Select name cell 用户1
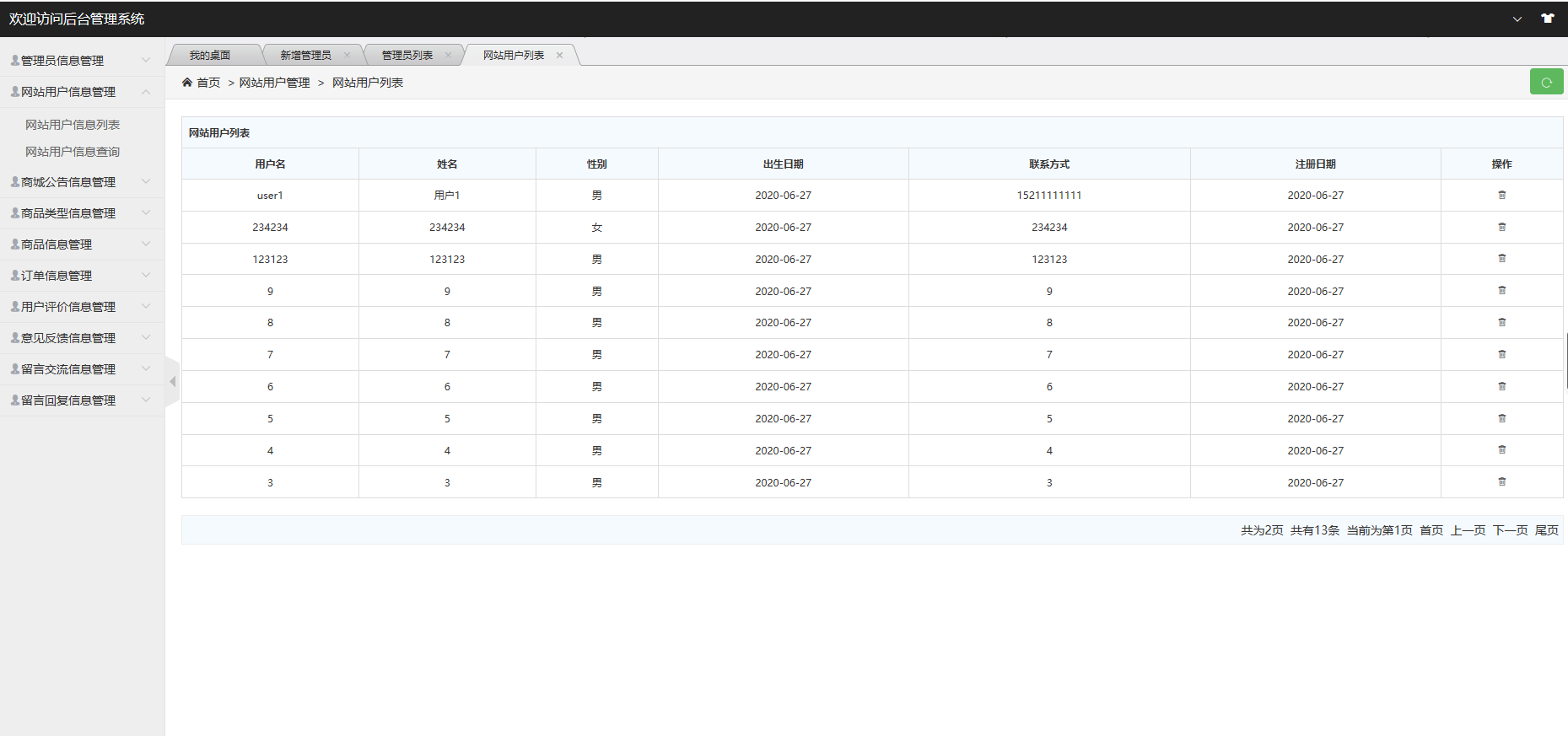 pyautogui.click(x=447, y=196)
